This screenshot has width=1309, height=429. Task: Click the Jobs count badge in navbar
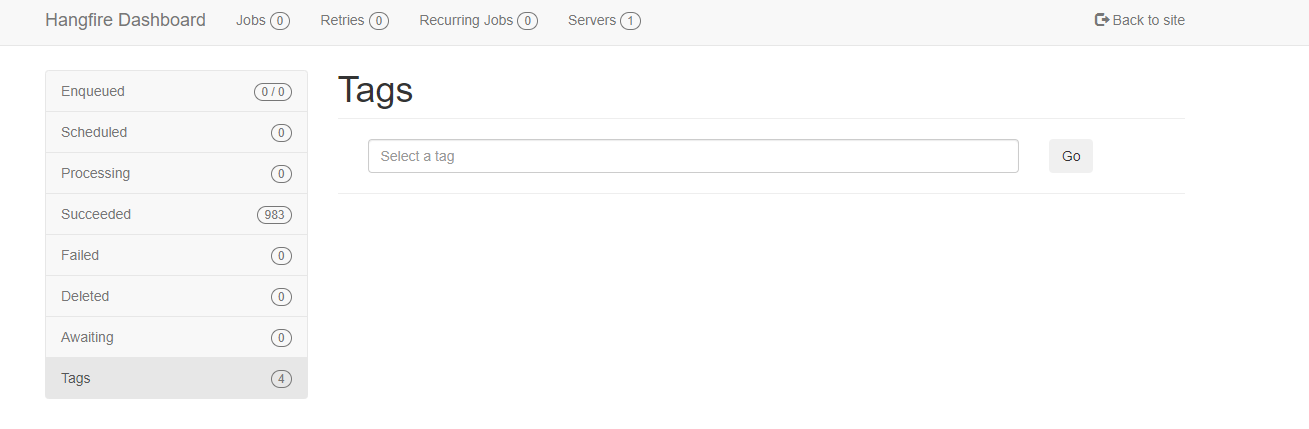[x=279, y=21]
